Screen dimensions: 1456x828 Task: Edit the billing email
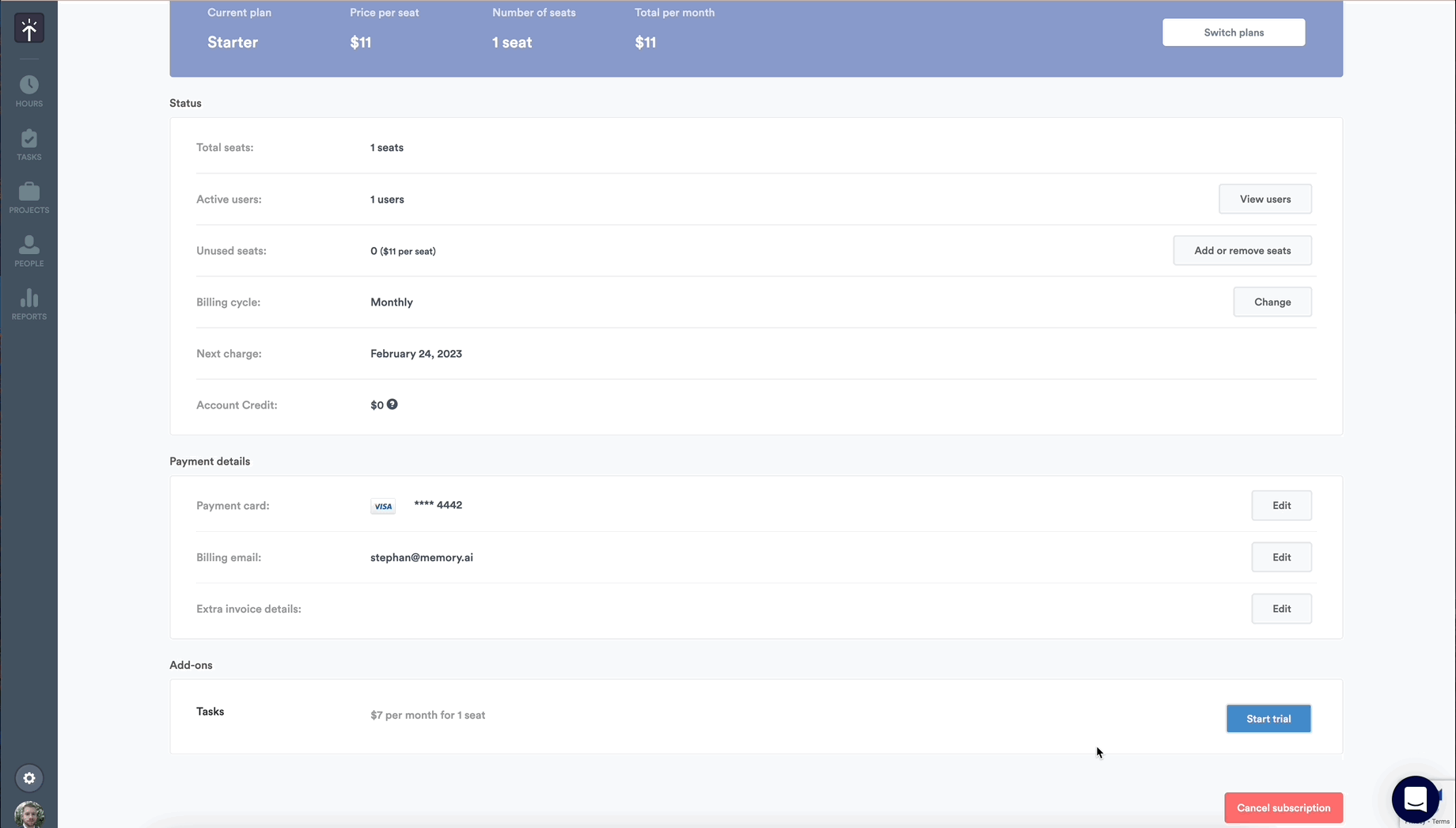click(1281, 556)
